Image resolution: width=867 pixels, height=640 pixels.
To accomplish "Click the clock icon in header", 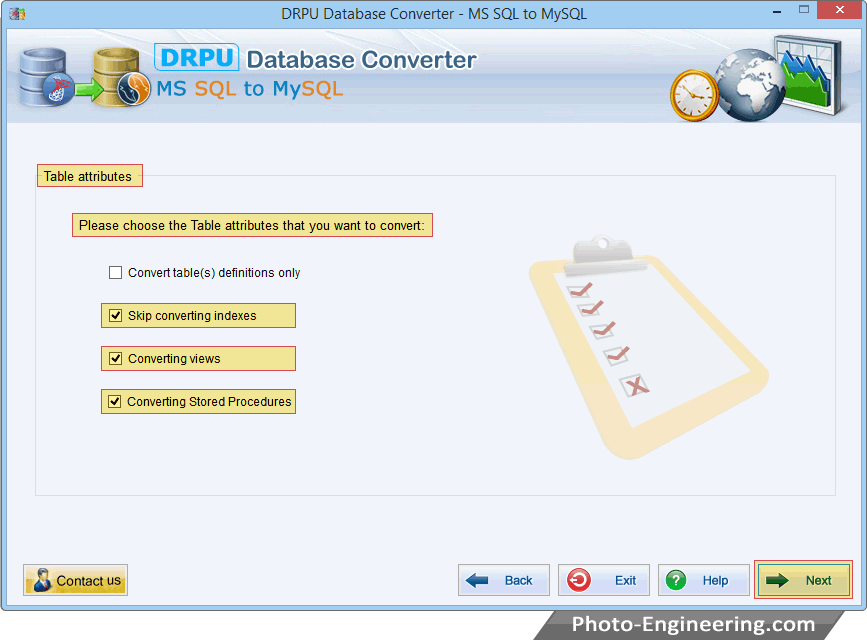I will pos(694,95).
